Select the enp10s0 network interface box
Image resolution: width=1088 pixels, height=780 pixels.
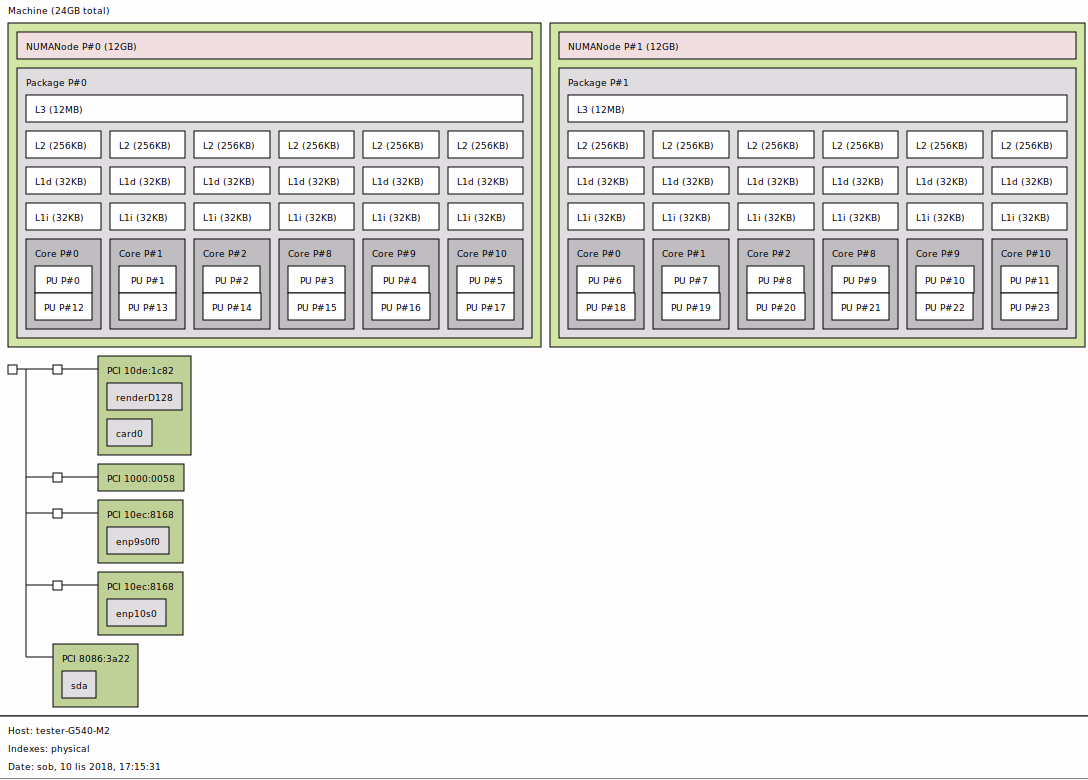[136, 614]
